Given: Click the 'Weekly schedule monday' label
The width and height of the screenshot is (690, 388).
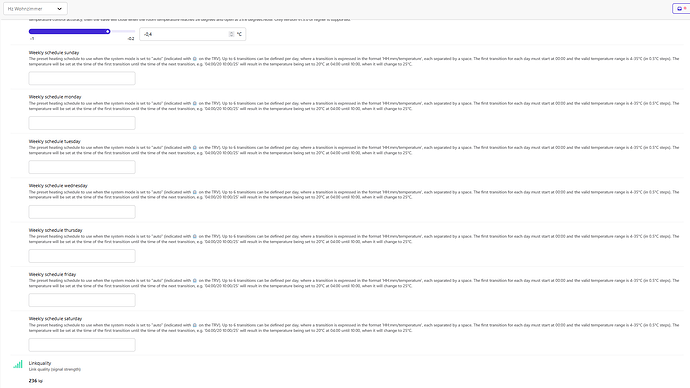Looking at the screenshot, I should pos(55,97).
